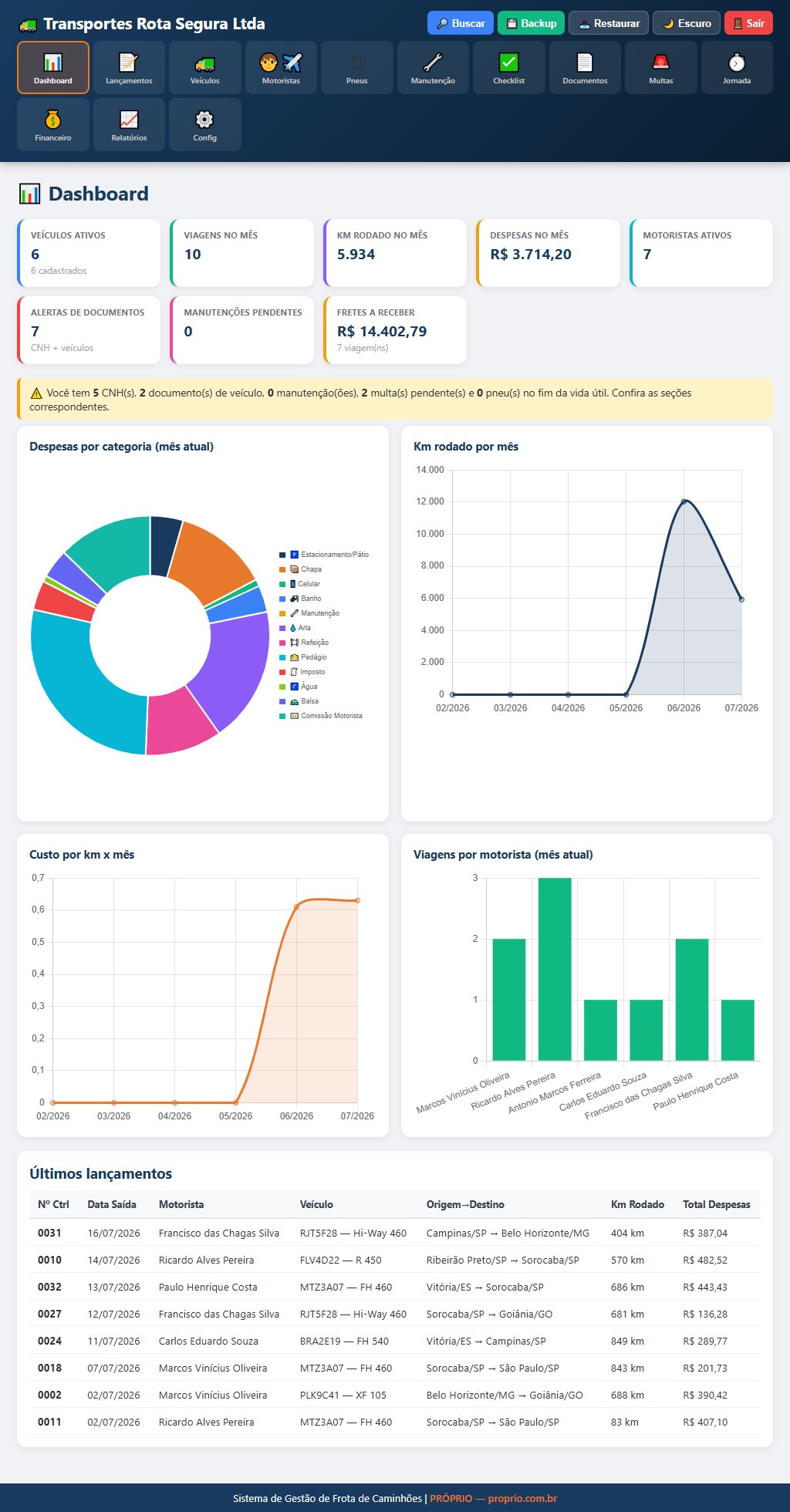Toggle Arla legend item

[x=295, y=628]
